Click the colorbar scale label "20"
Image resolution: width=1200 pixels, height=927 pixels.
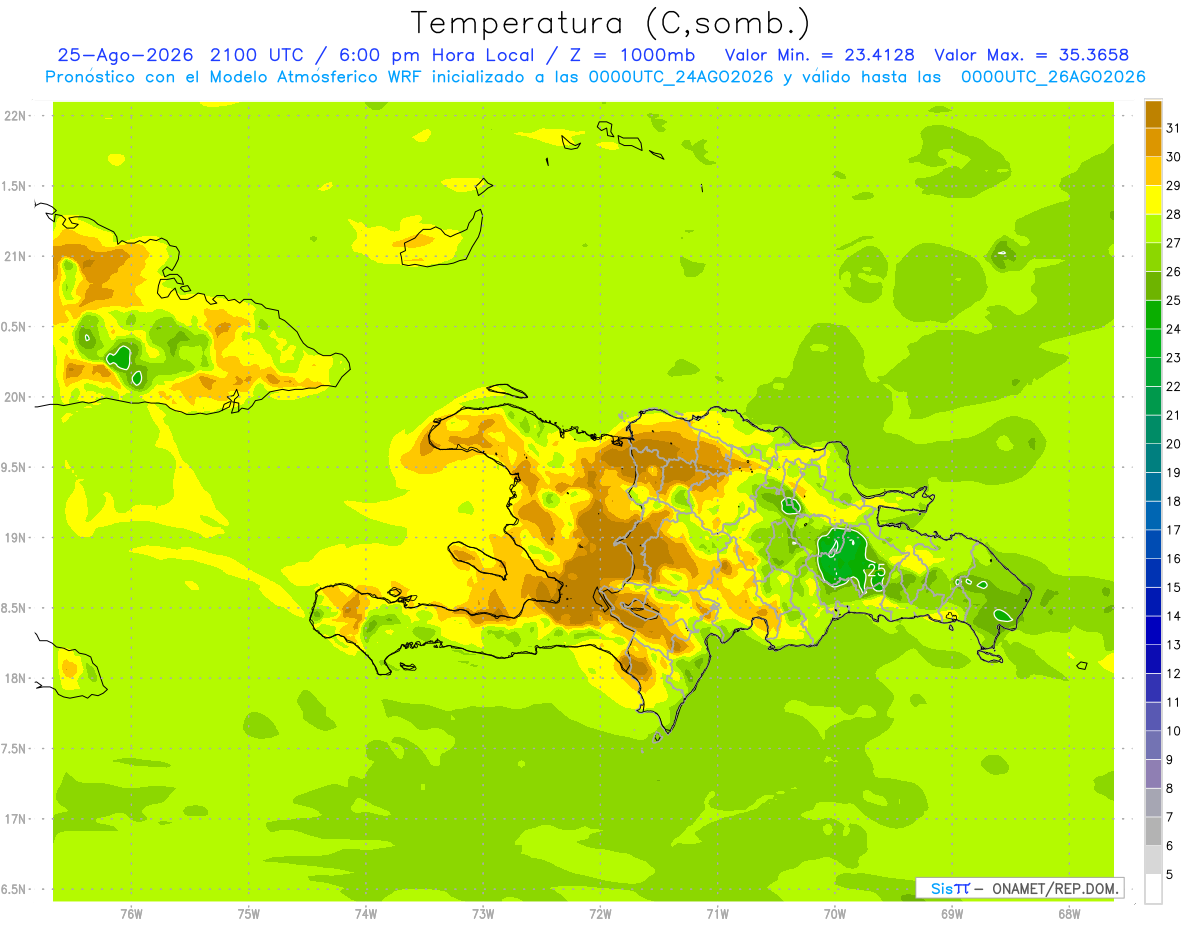[x=1174, y=443]
